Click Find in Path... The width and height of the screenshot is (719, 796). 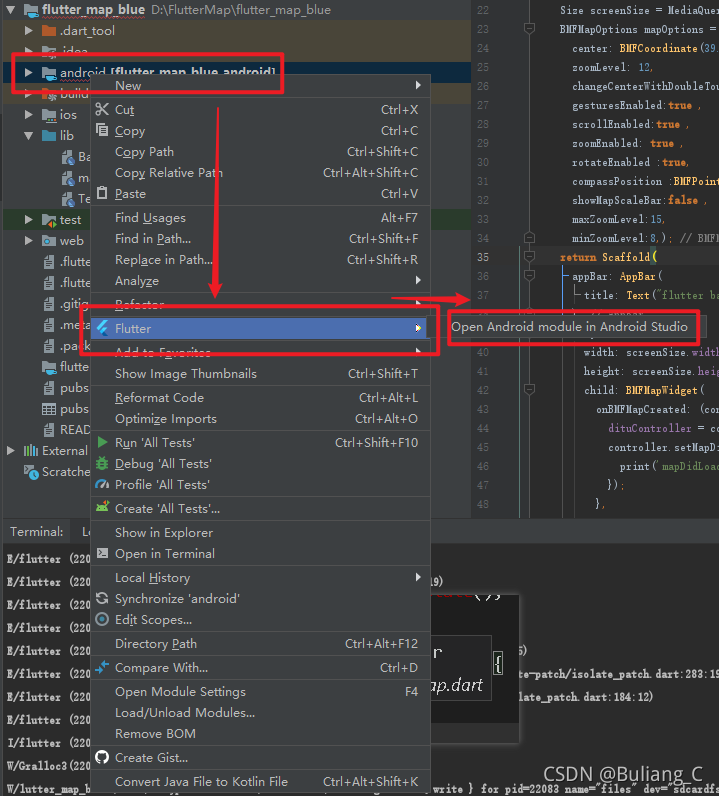click(x=260, y=238)
